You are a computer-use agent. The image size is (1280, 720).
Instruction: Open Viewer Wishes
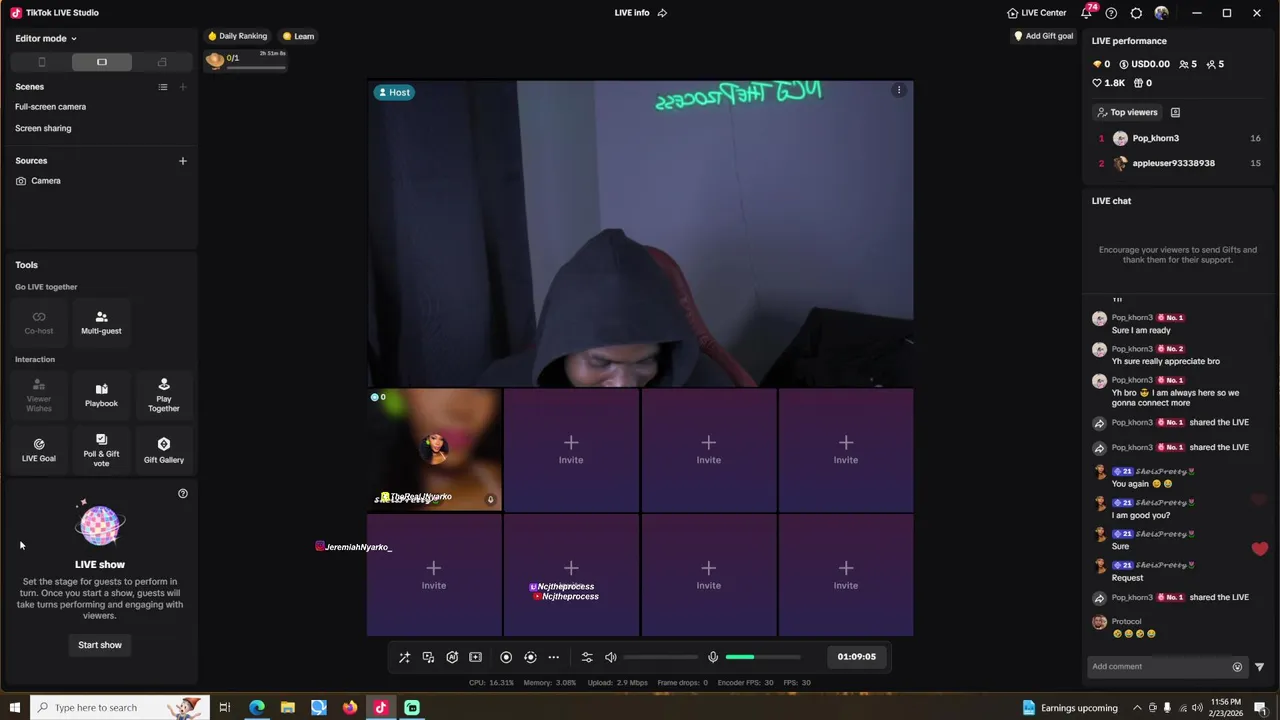[39, 396]
